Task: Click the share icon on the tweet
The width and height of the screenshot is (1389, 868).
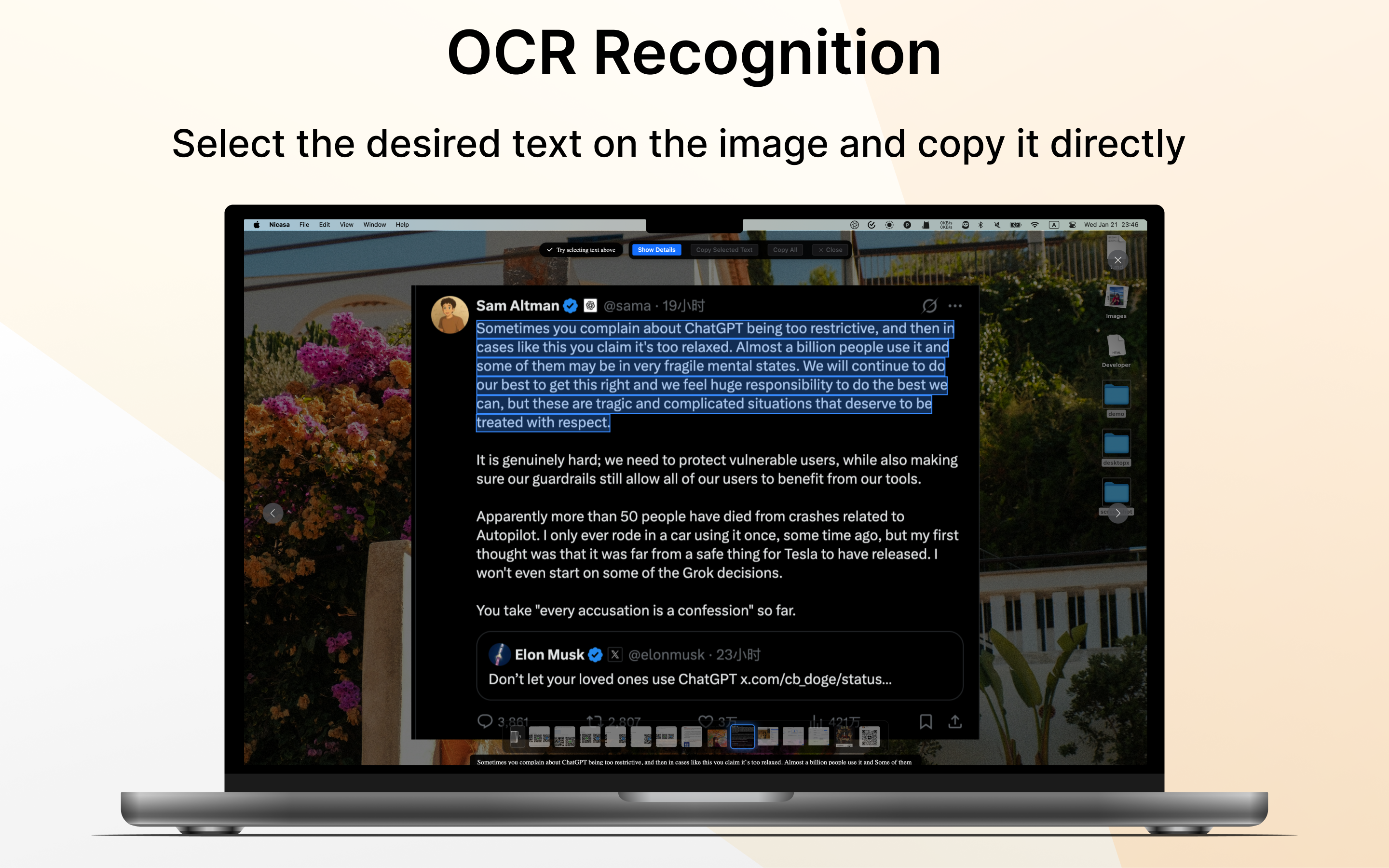Action: 954,722
